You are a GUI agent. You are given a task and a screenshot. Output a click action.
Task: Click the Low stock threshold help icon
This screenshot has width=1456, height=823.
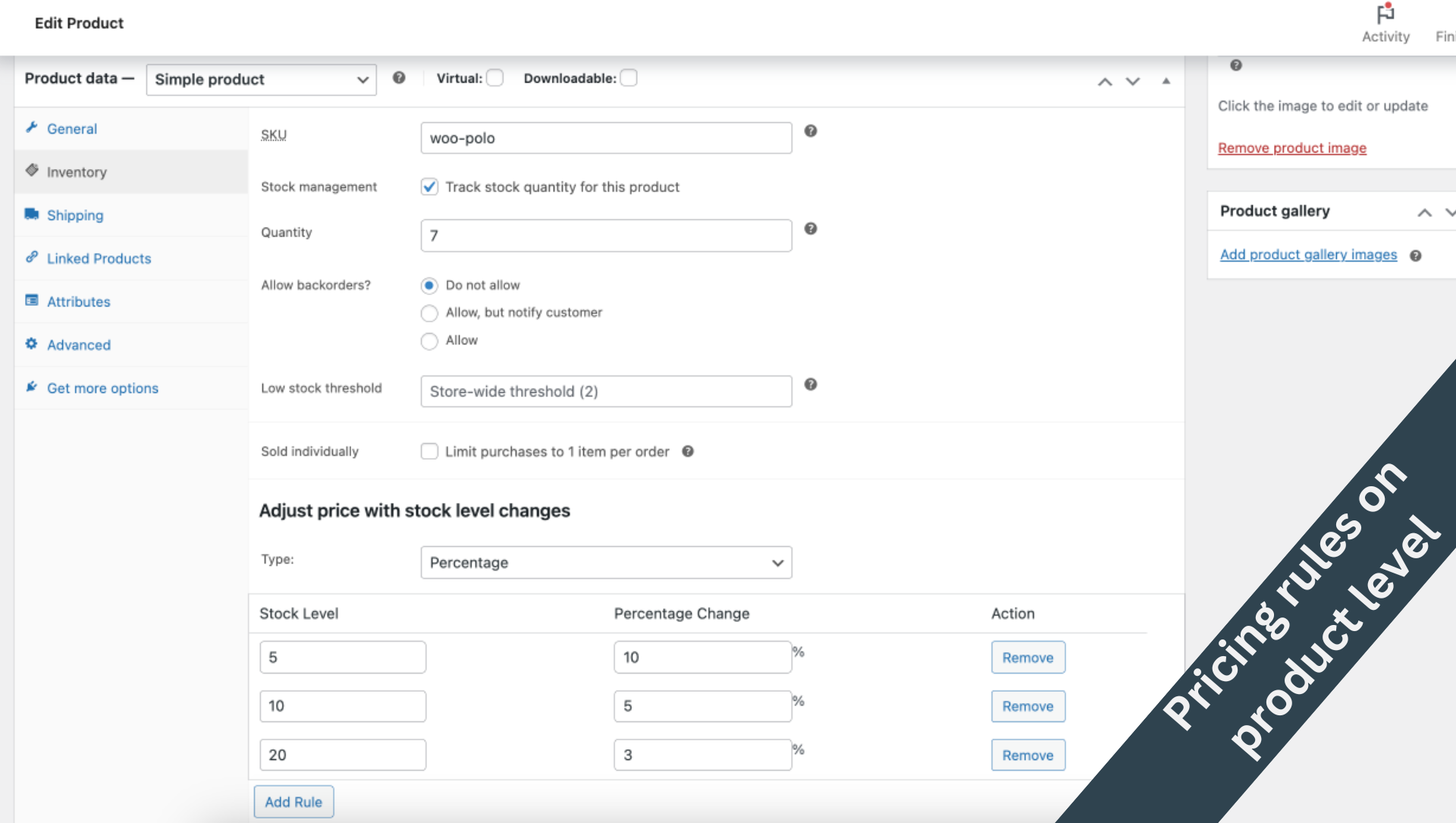811,385
